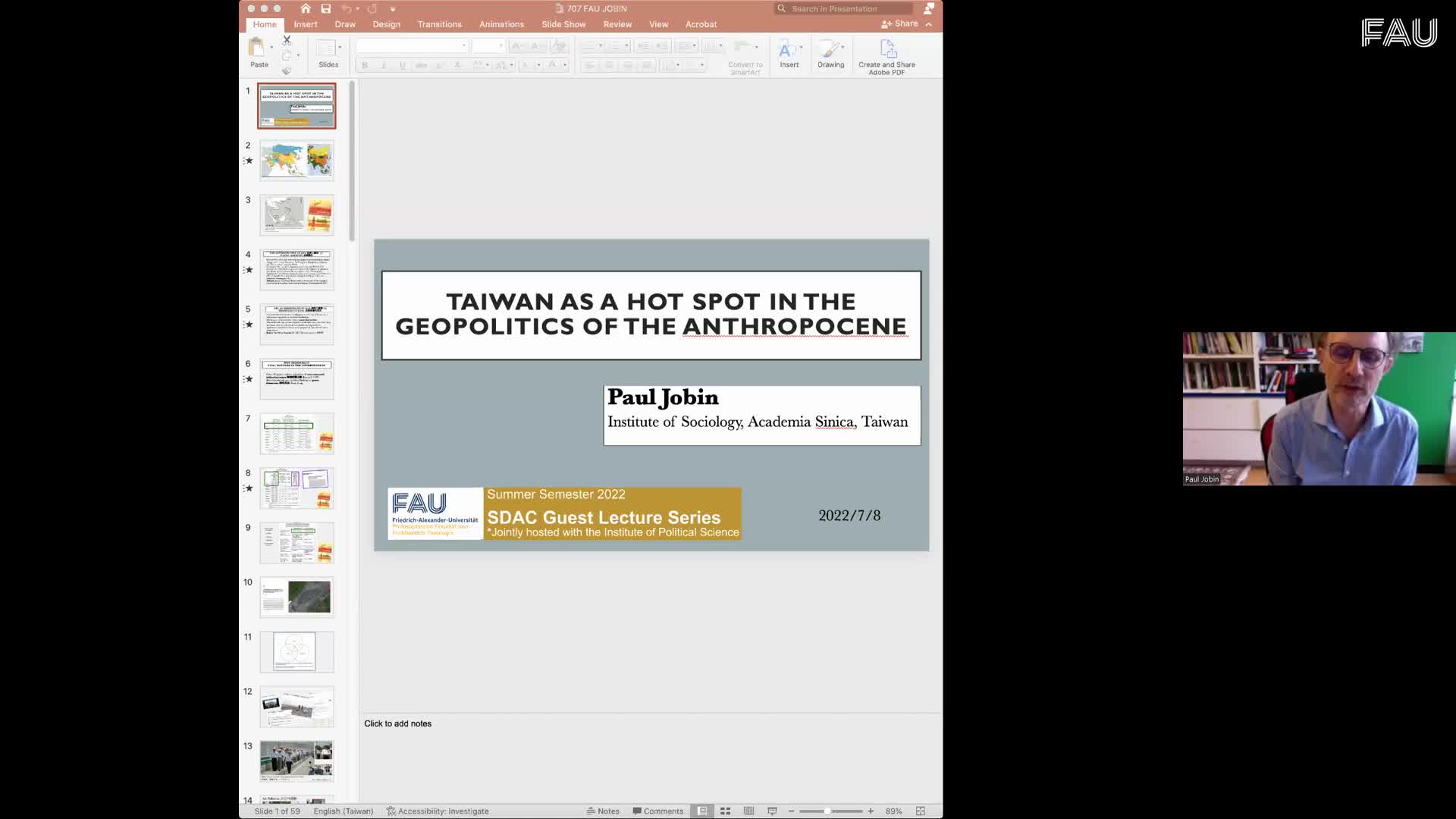
Task: Switch to the Design tab
Action: [386, 24]
